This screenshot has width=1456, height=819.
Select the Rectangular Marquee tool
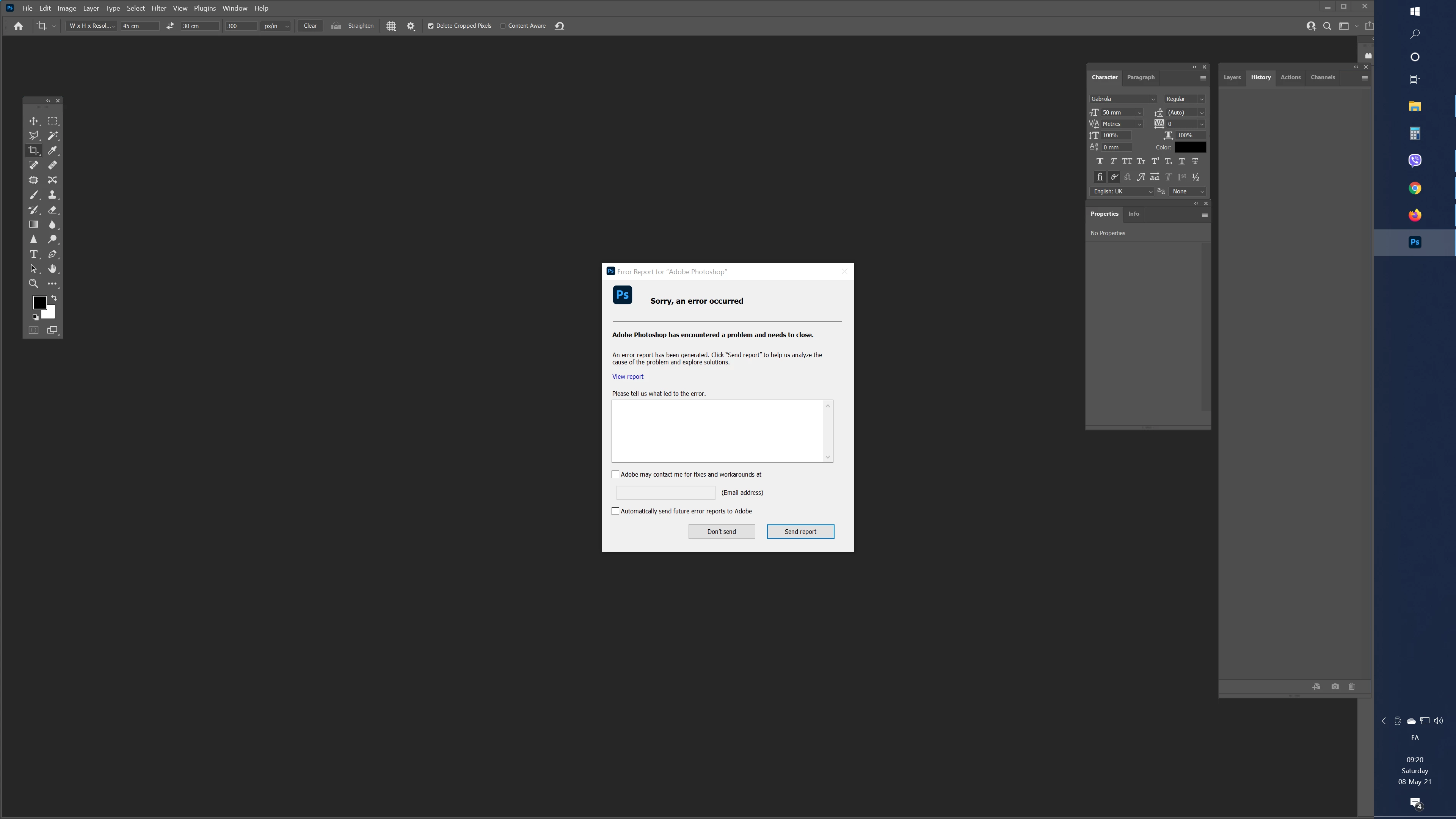pyautogui.click(x=52, y=121)
